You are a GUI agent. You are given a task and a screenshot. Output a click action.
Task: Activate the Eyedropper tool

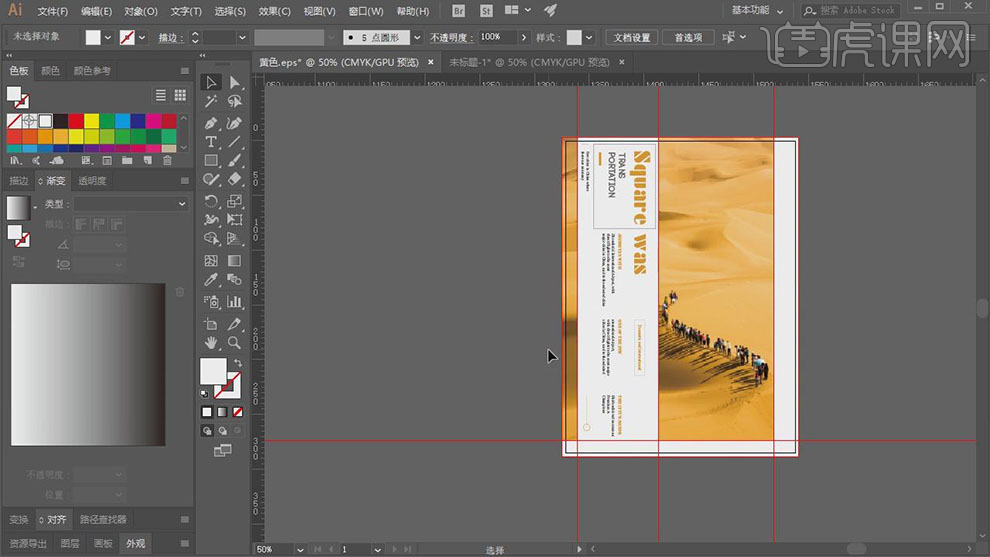pyautogui.click(x=211, y=280)
